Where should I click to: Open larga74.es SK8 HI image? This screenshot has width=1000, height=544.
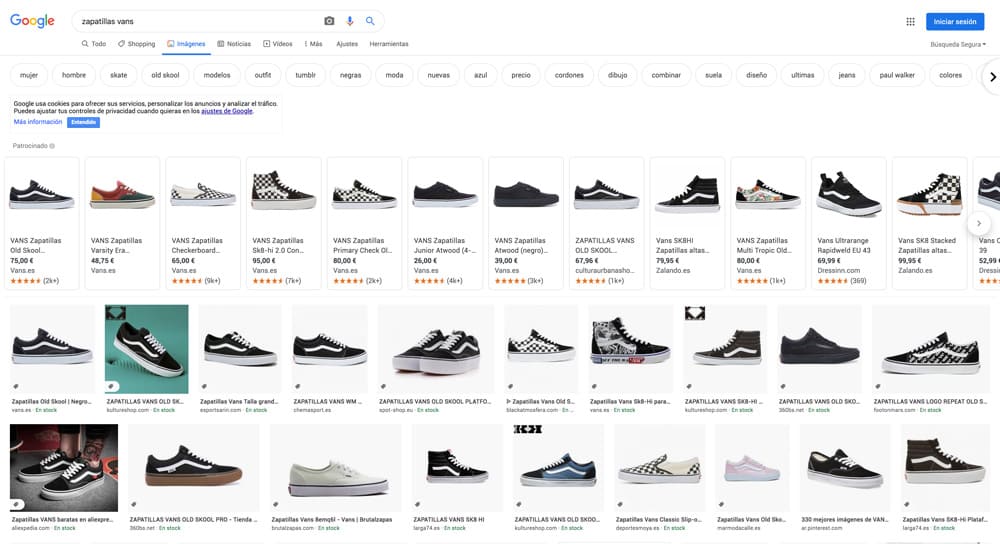tap(457, 467)
